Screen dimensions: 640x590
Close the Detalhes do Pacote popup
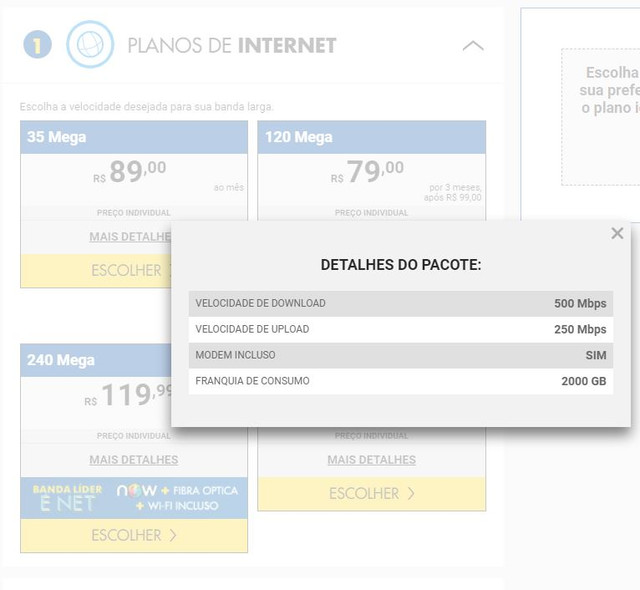coord(617,233)
